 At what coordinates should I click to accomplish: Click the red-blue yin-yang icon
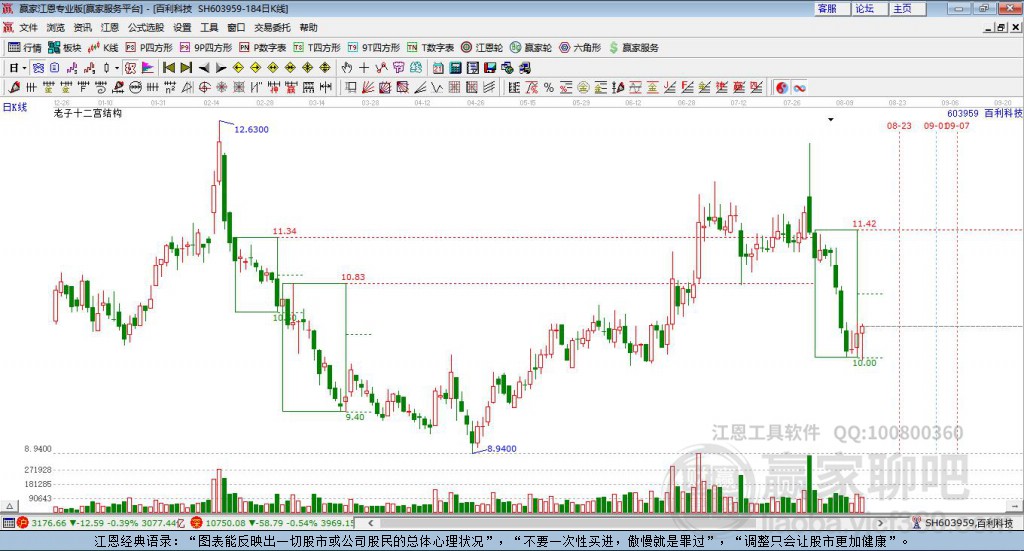[782, 87]
